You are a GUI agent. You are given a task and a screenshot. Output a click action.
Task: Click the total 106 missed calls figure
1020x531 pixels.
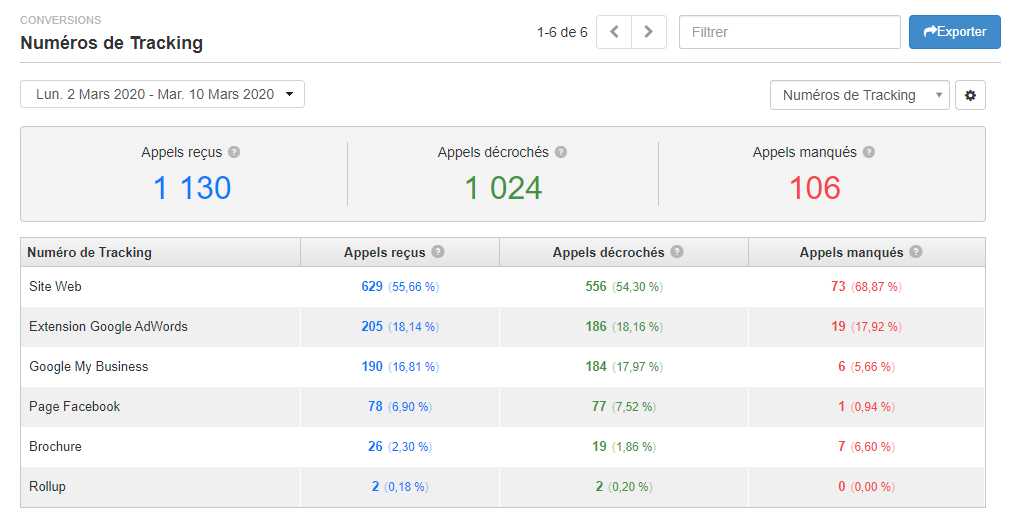pyautogui.click(x=814, y=188)
